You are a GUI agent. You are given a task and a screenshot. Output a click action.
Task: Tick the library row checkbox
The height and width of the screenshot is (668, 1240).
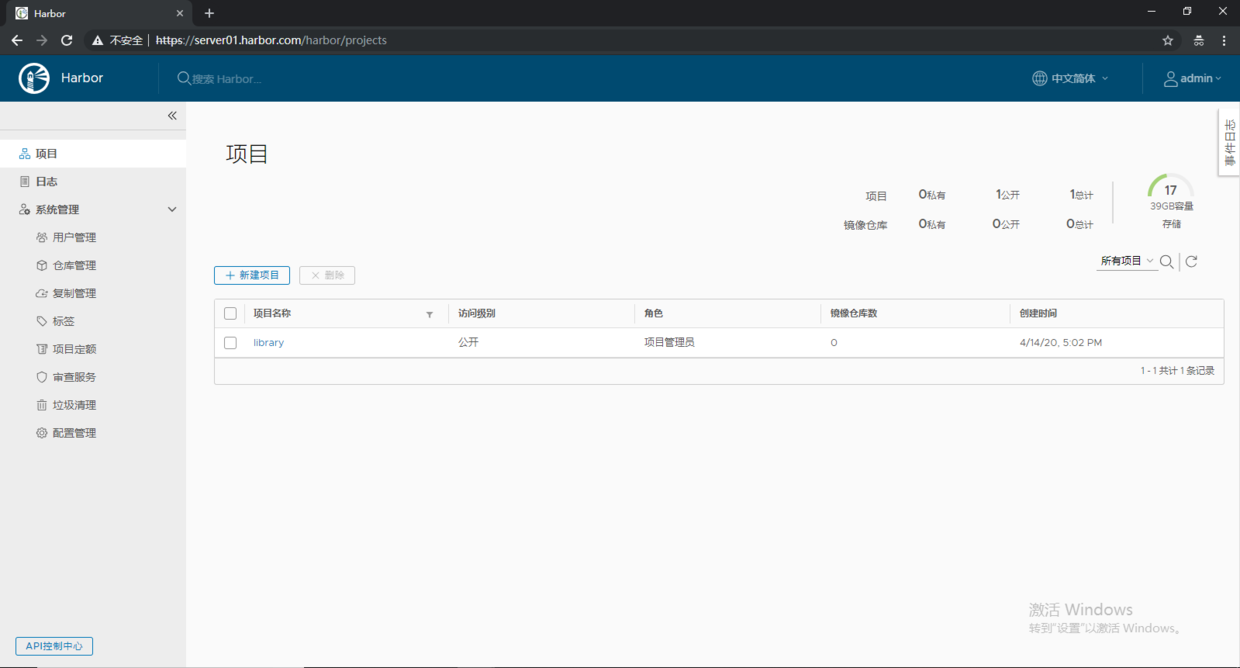[230, 343]
